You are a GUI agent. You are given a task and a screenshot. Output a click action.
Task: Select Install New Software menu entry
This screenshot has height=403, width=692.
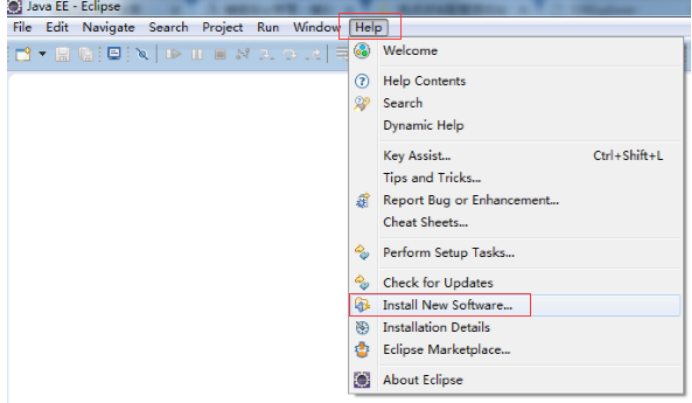447,304
